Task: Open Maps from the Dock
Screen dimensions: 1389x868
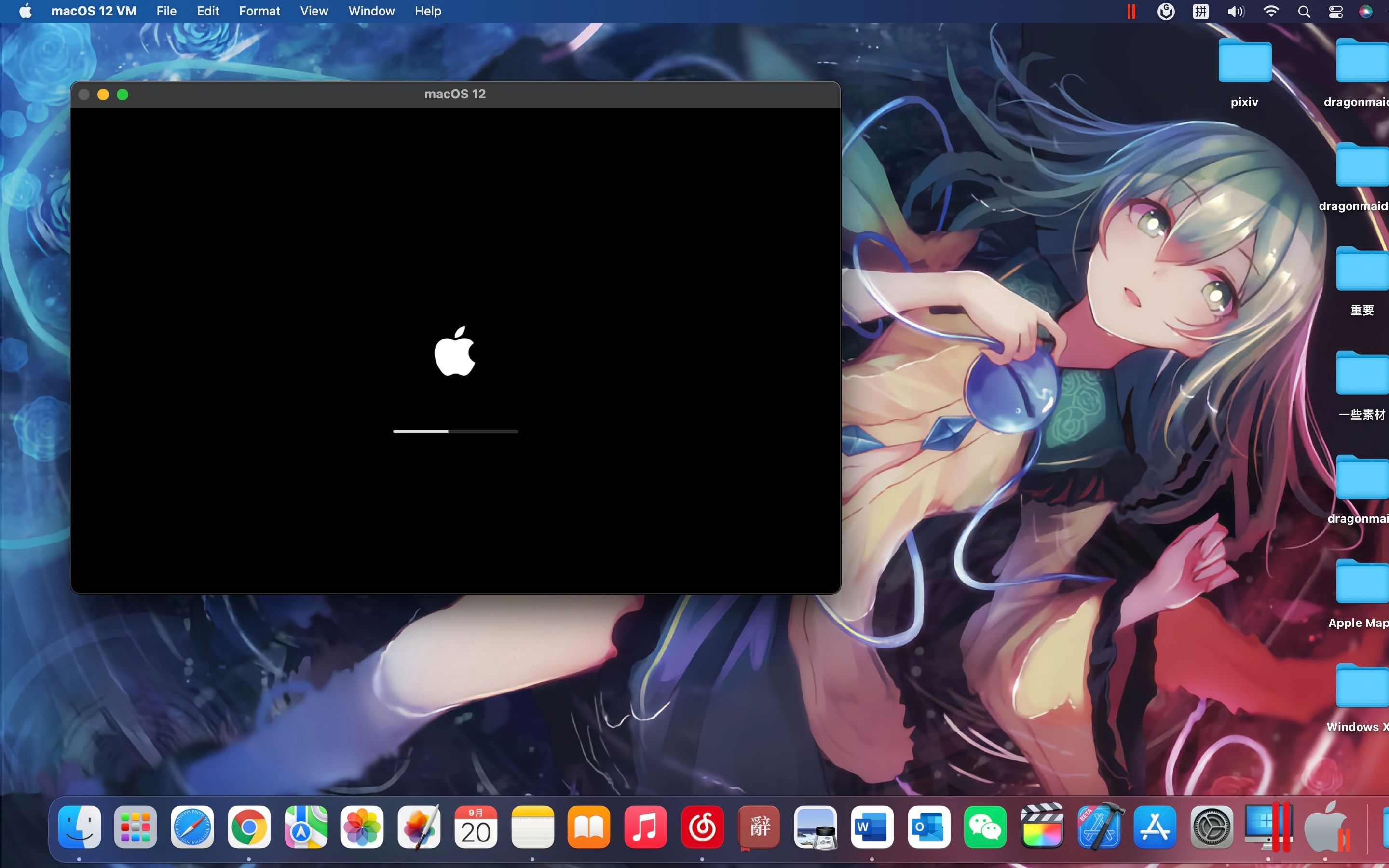Action: point(305,827)
